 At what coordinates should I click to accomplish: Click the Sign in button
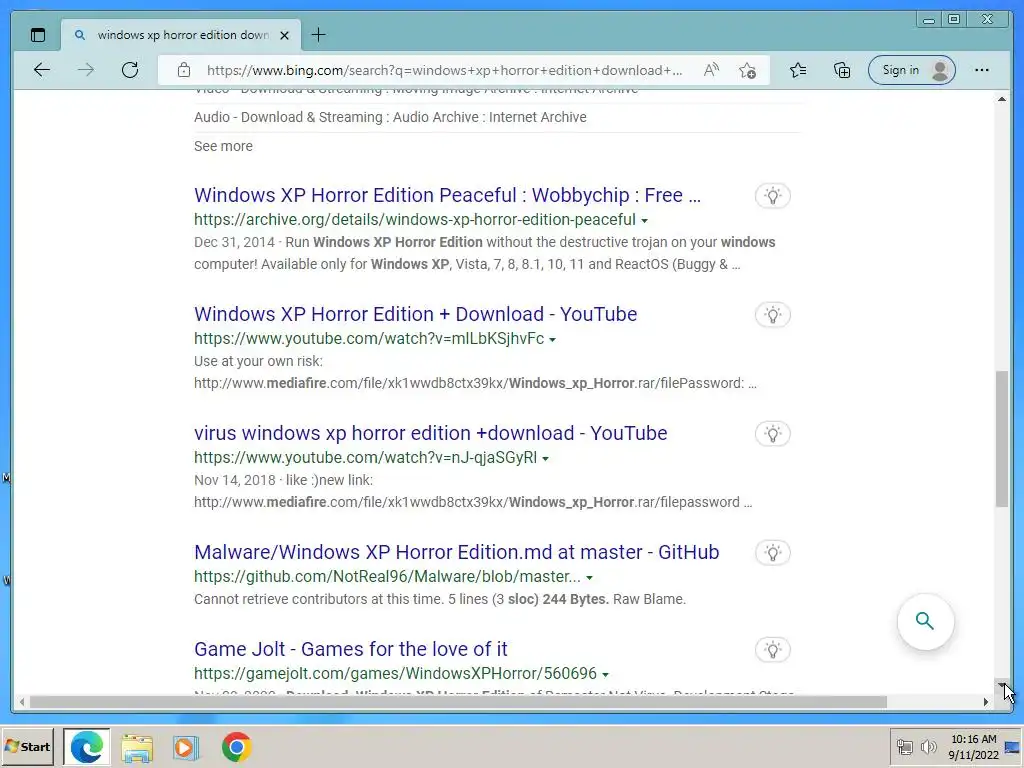click(912, 70)
